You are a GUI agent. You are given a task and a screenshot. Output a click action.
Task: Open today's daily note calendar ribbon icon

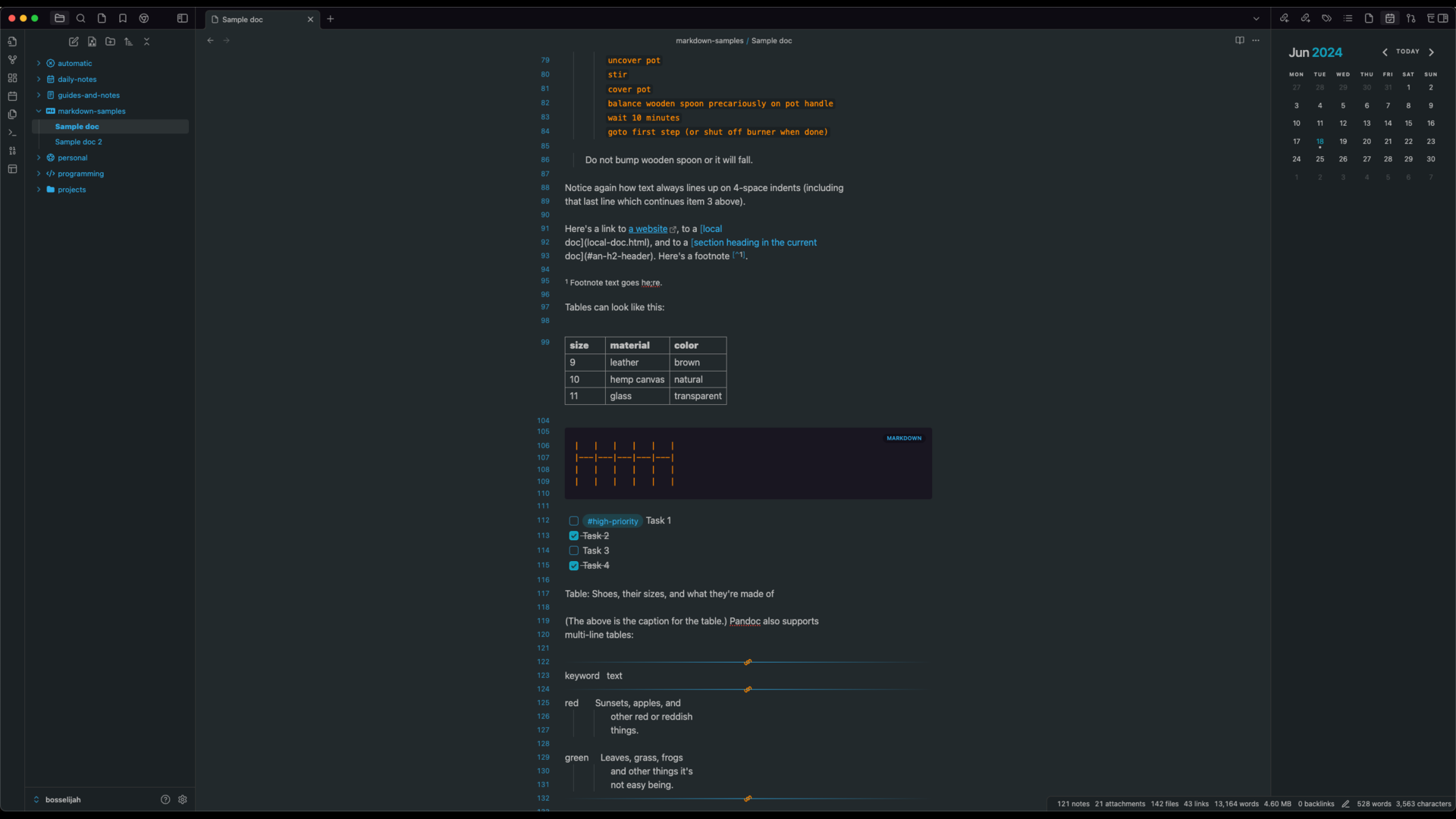pos(12,96)
